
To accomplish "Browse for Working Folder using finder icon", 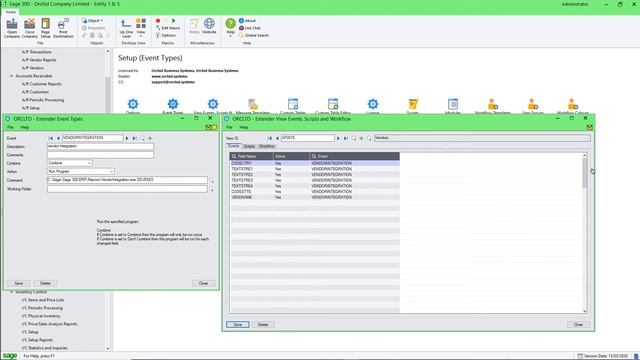I will [211, 189].
